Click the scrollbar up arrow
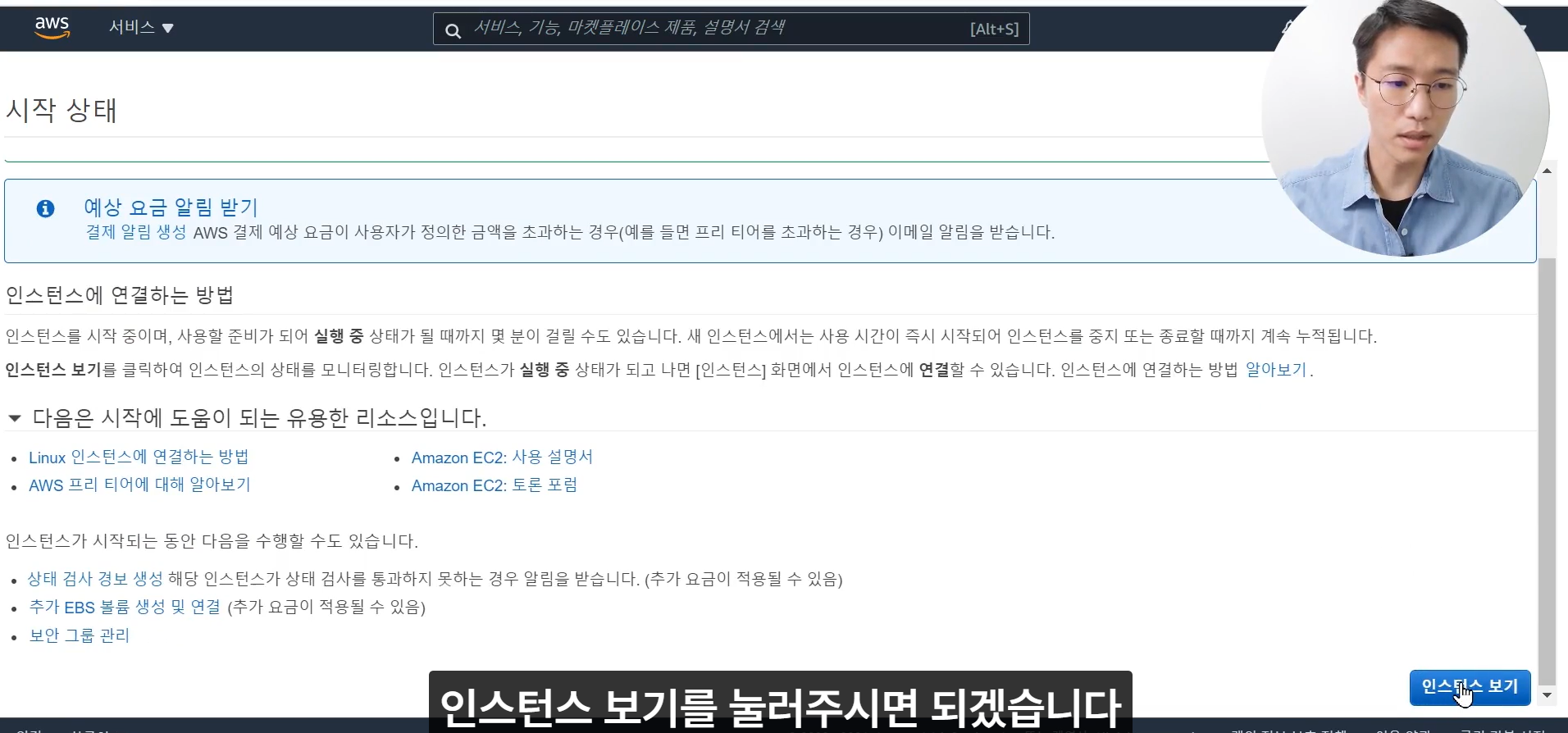The width and height of the screenshot is (1568, 733). pyautogui.click(x=1547, y=171)
